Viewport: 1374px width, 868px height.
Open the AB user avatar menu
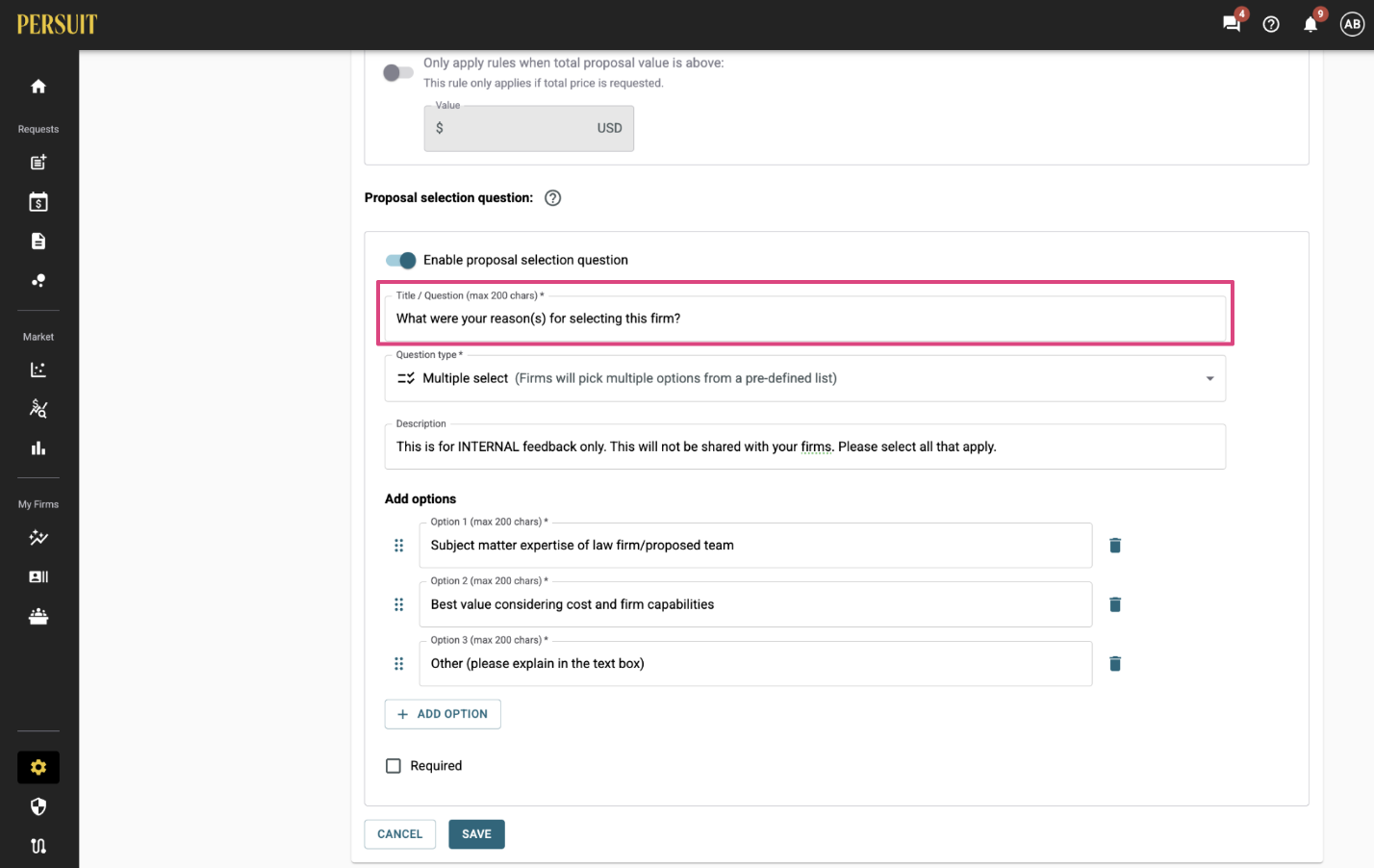[x=1352, y=24]
